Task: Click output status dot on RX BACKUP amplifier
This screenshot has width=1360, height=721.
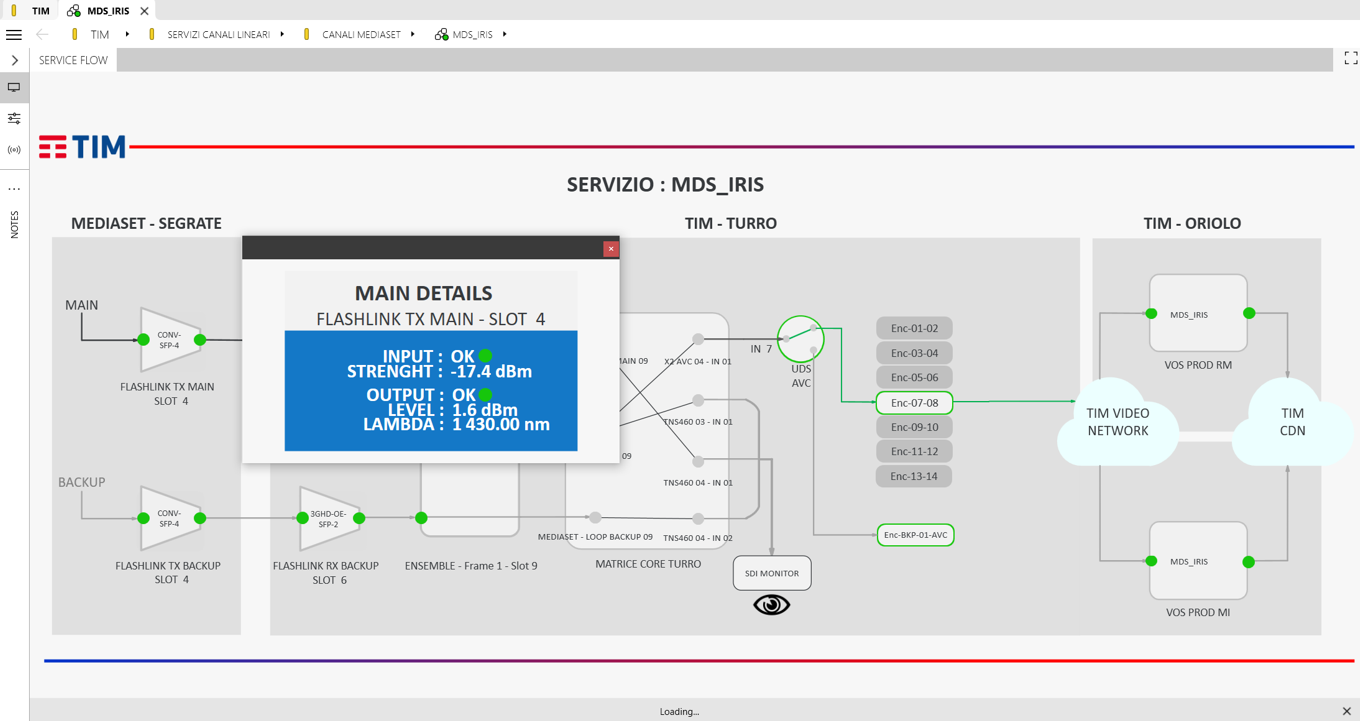Action: pyautogui.click(x=359, y=518)
